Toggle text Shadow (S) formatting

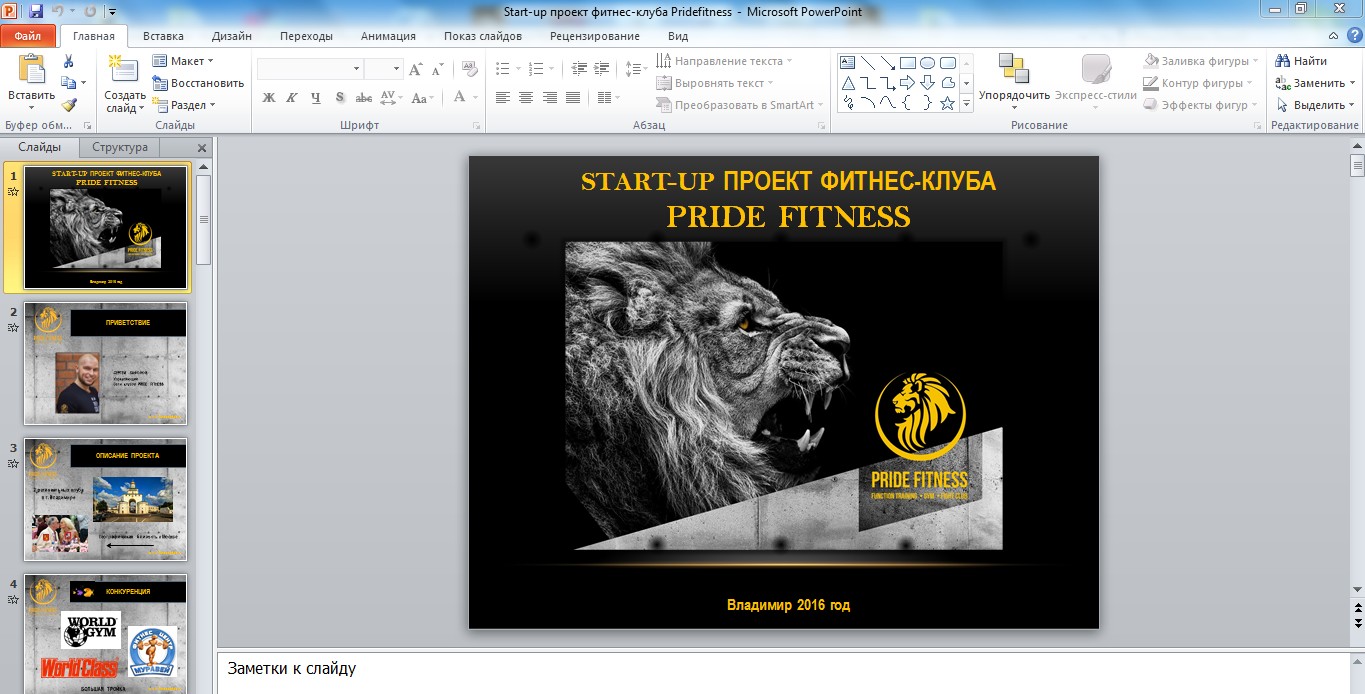(x=340, y=97)
